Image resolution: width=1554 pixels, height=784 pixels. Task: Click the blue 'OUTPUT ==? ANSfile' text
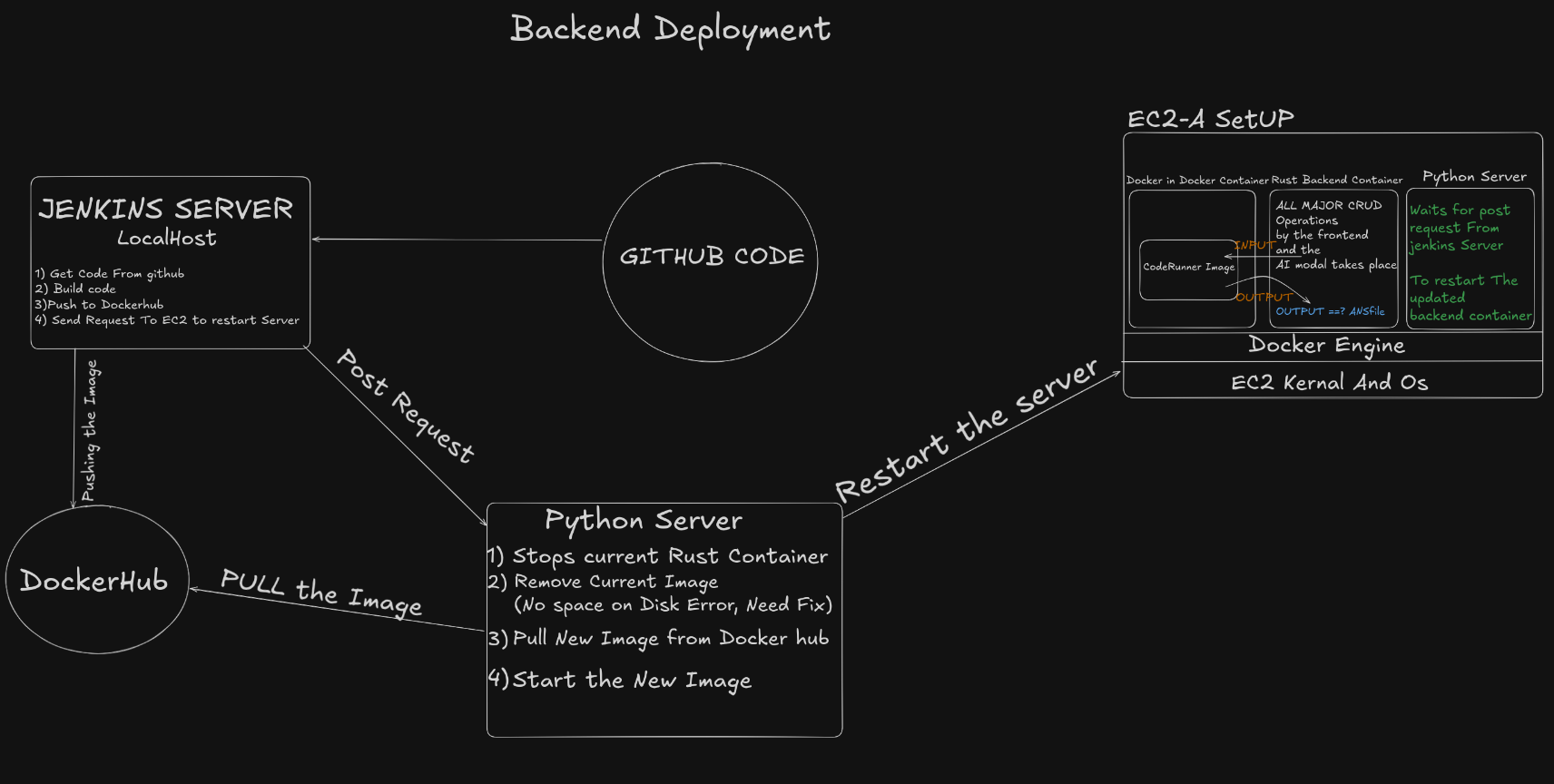click(1330, 311)
